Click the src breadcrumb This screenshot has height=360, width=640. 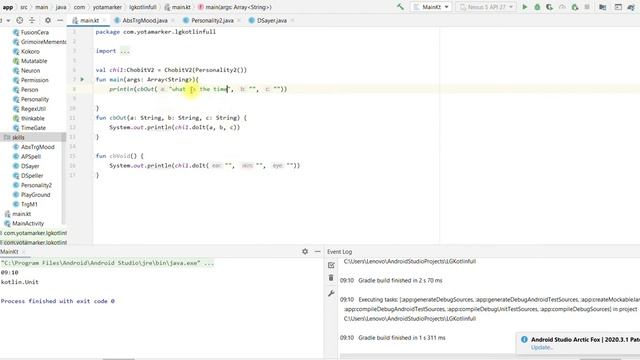tap(24, 7)
